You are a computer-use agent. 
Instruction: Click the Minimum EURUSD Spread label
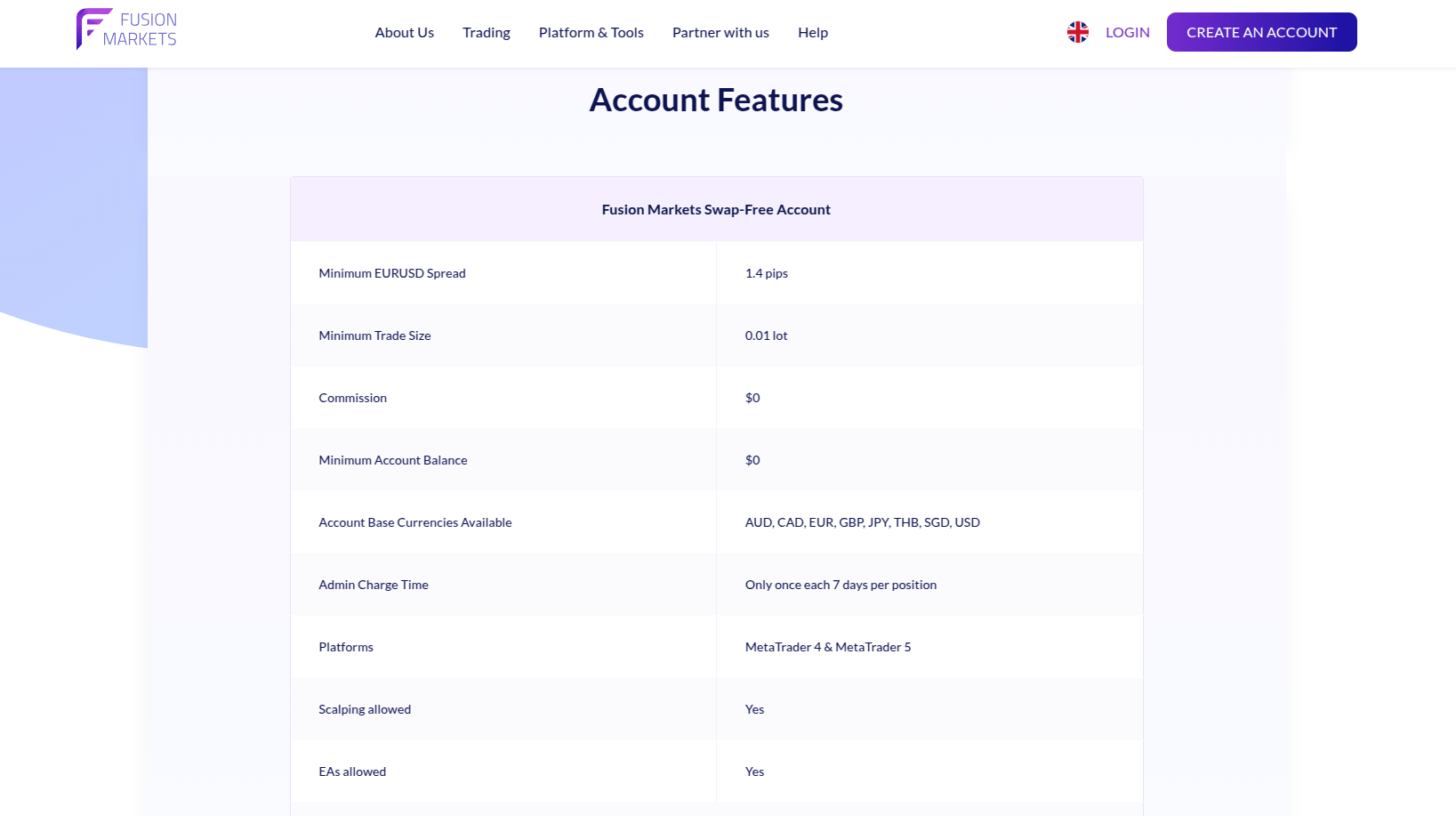click(x=392, y=273)
